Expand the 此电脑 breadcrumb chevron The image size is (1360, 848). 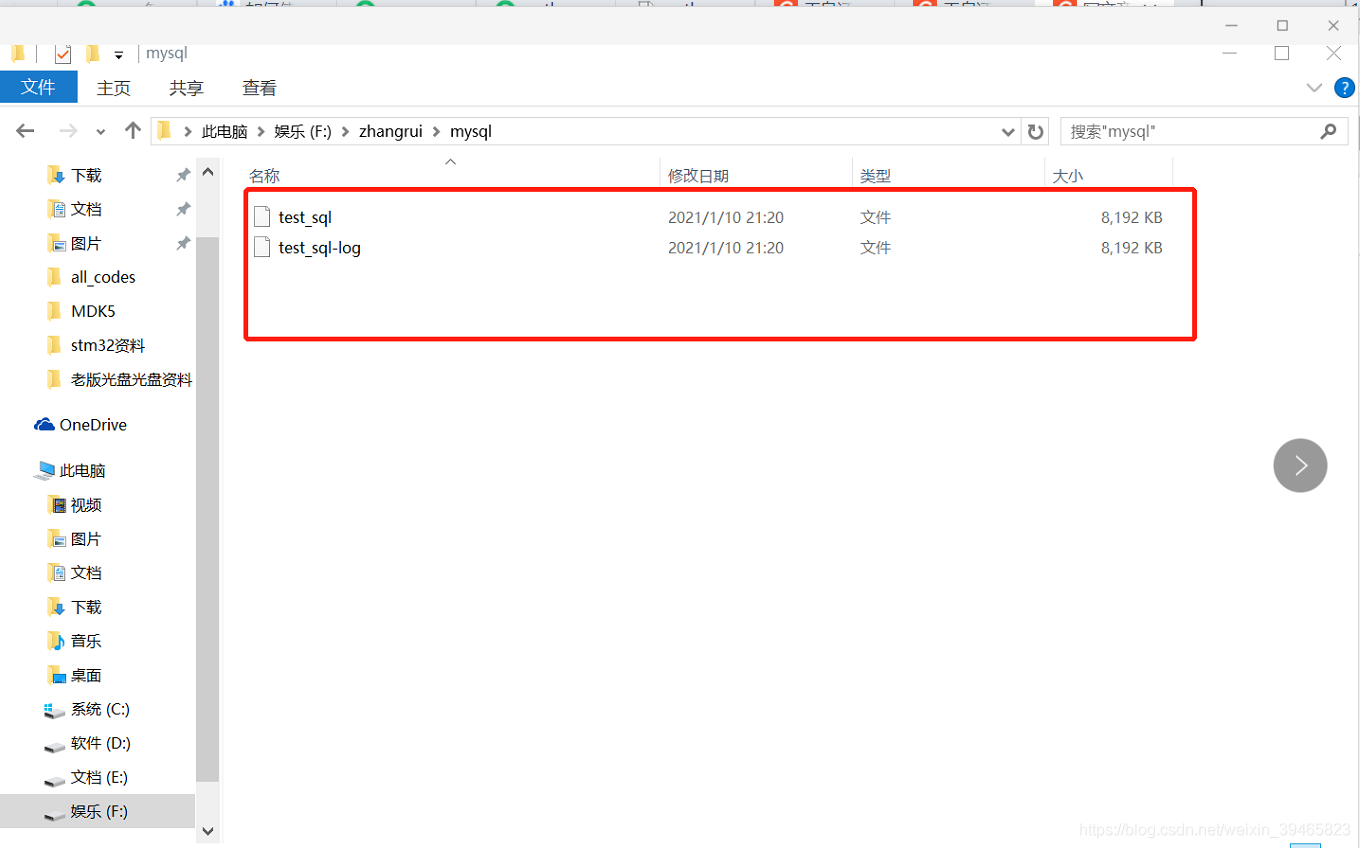[x=260, y=131]
